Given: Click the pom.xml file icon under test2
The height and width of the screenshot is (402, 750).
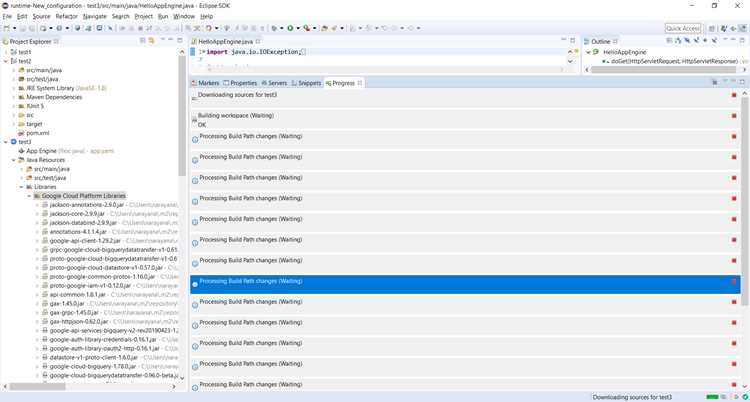Looking at the screenshot, I should point(21,133).
